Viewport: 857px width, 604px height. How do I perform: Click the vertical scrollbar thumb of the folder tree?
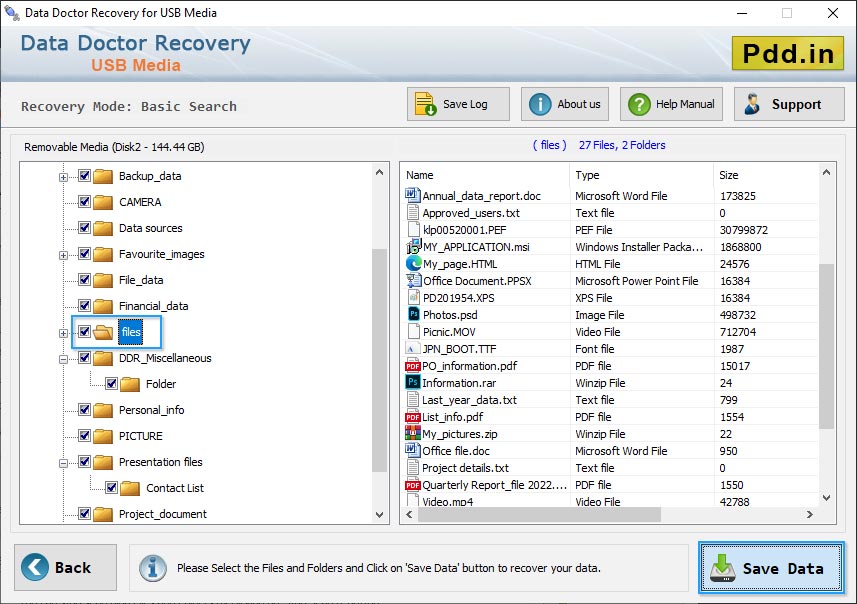(x=380, y=360)
